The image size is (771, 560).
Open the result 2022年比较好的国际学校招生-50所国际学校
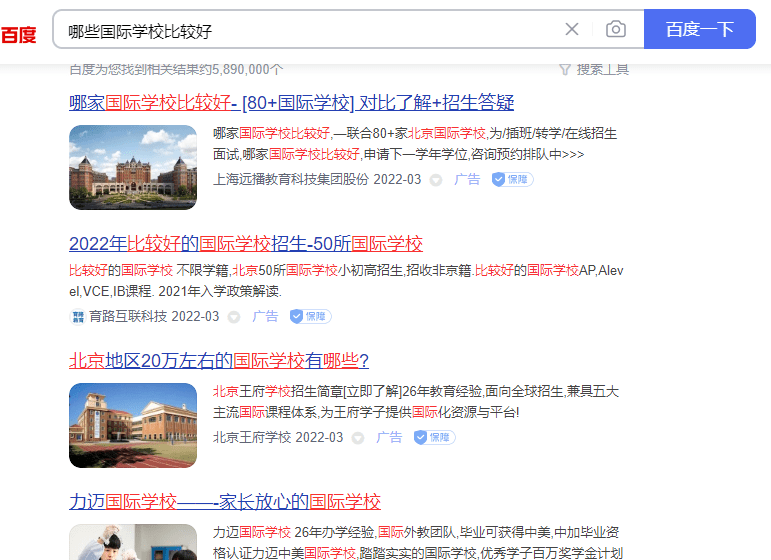[x=246, y=244]
